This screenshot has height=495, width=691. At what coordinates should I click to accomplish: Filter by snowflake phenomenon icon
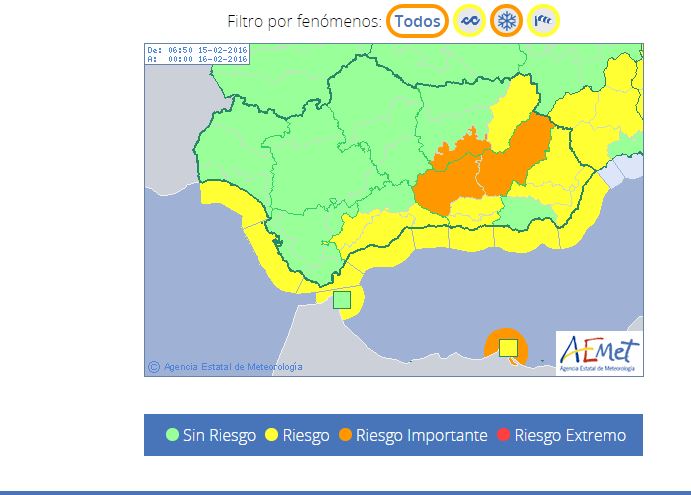point(506,21)
